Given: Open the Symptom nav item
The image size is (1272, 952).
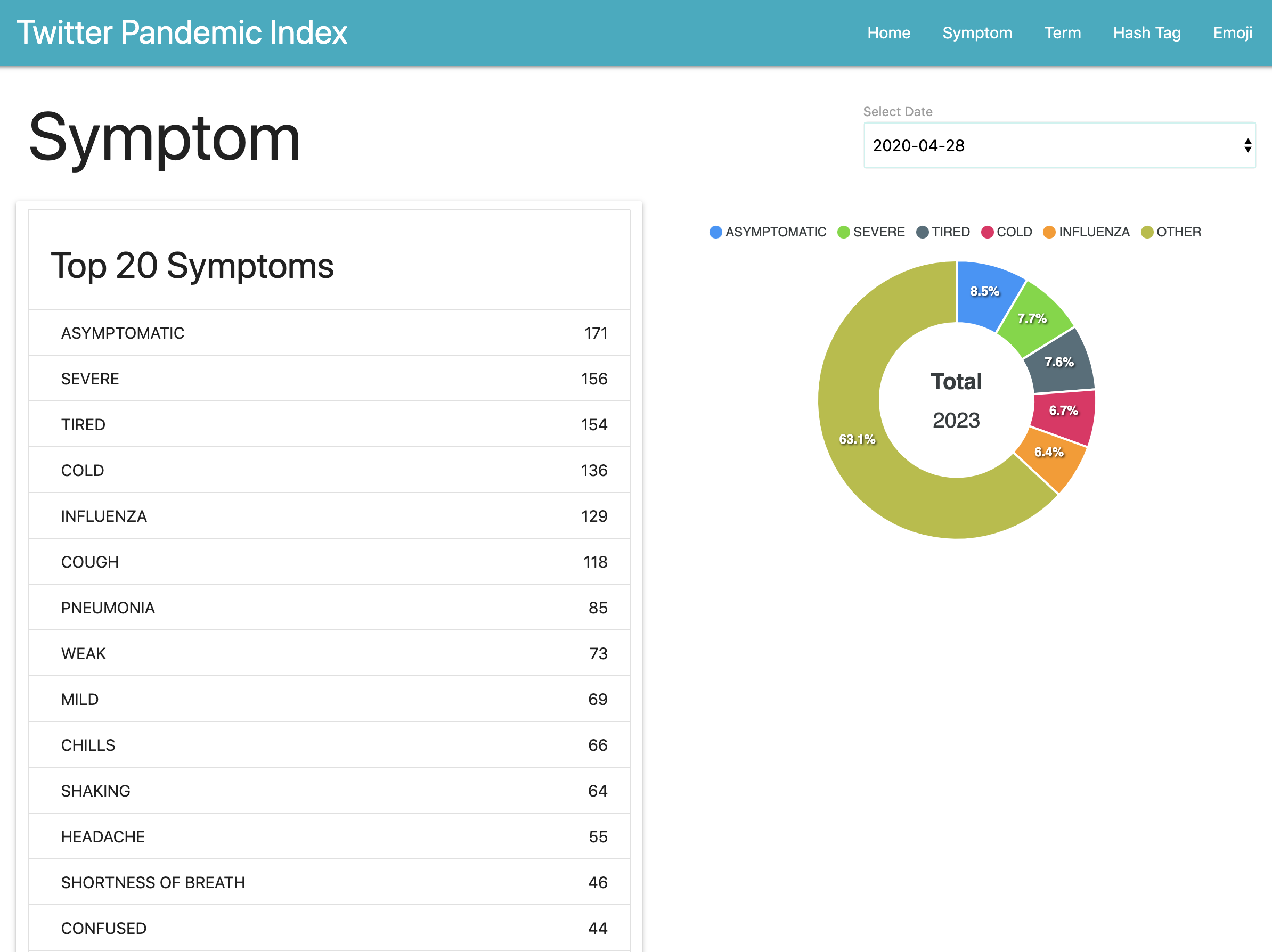Looking at the screenshot, I should tap(976, 33).
